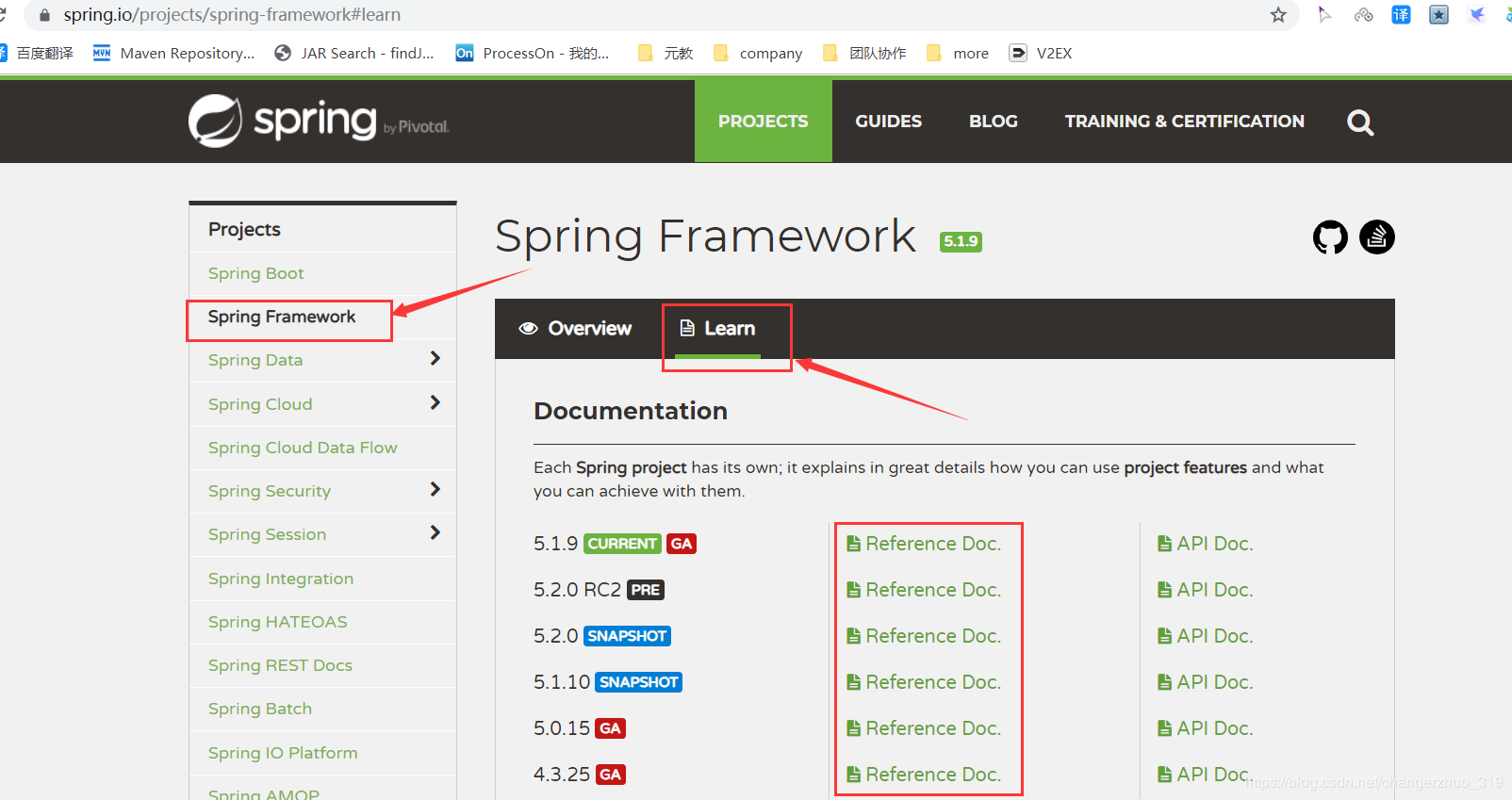The width and height of the screenshot is (1512, 800).
Task: Select Spring Cloud Data Flow project
Action: 303,448
